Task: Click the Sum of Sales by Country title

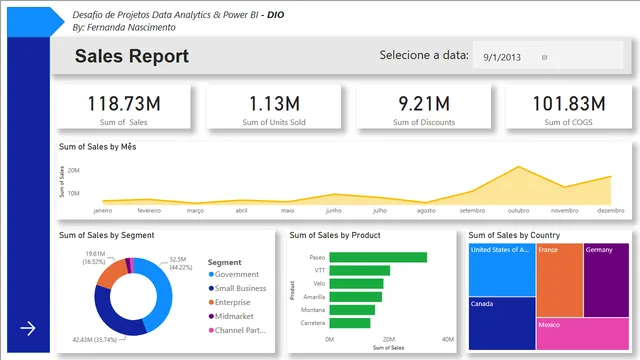Action: [x=514, y=235]
